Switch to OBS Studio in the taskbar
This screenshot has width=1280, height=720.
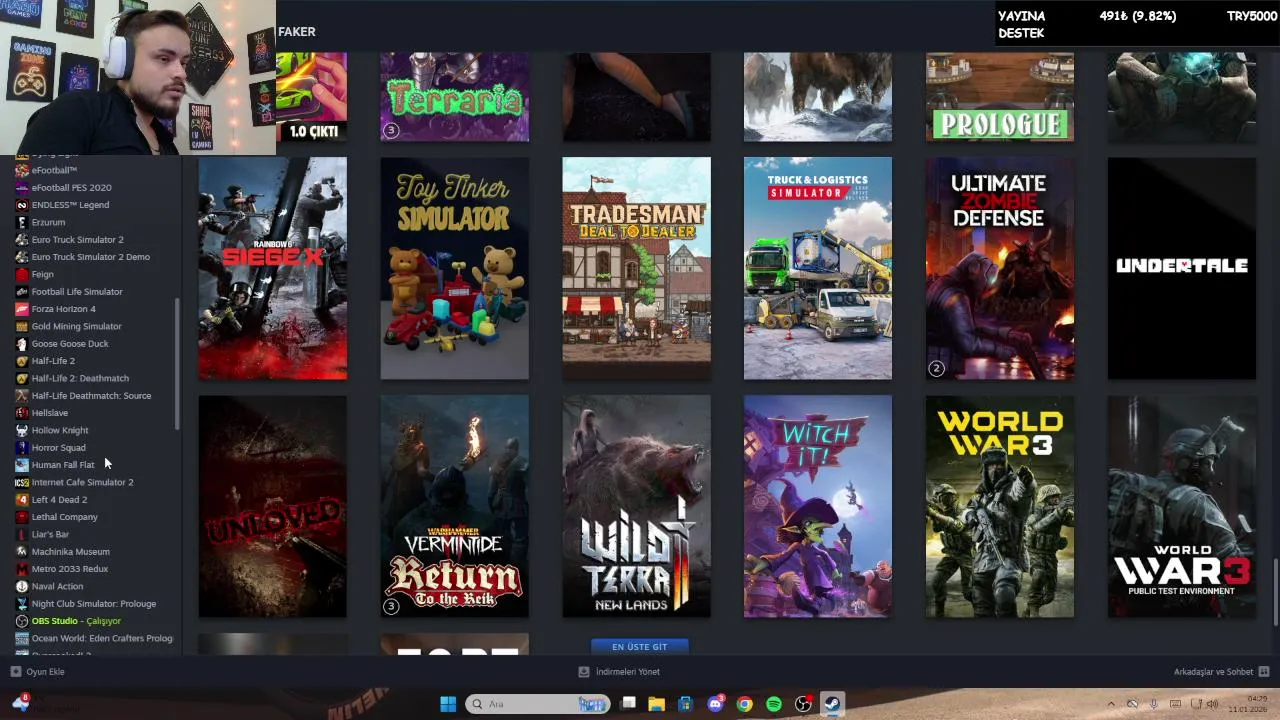pyautogui.click(x=802, y=704)
